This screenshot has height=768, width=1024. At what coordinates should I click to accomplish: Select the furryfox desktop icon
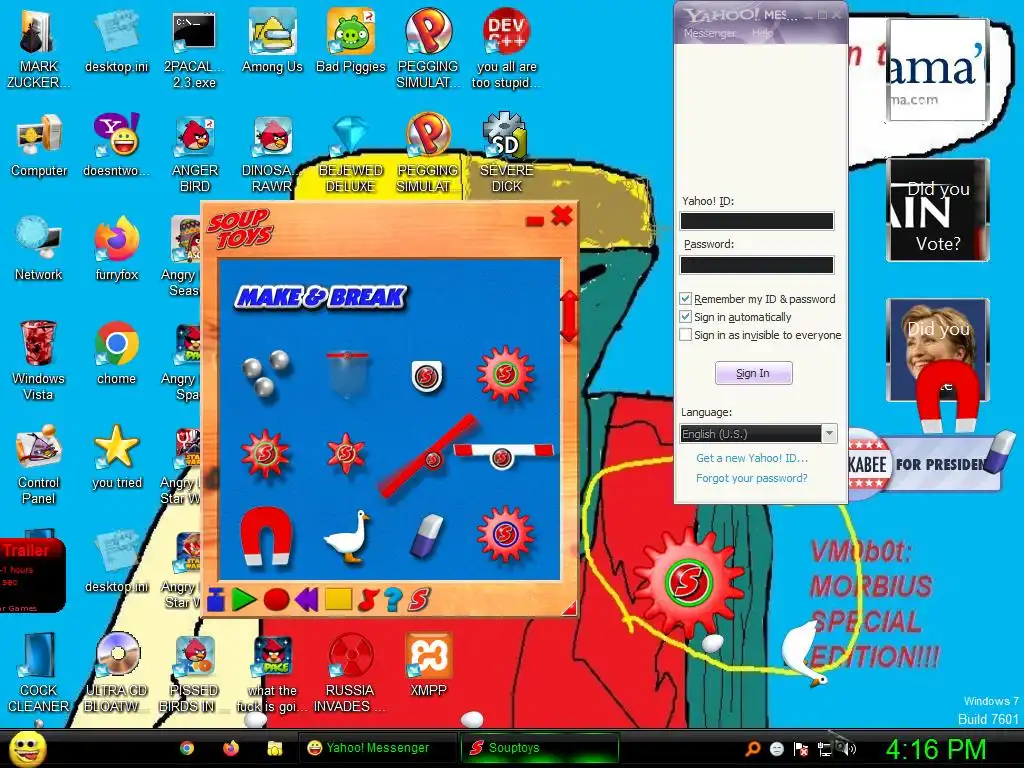click(x=116, y=249)
